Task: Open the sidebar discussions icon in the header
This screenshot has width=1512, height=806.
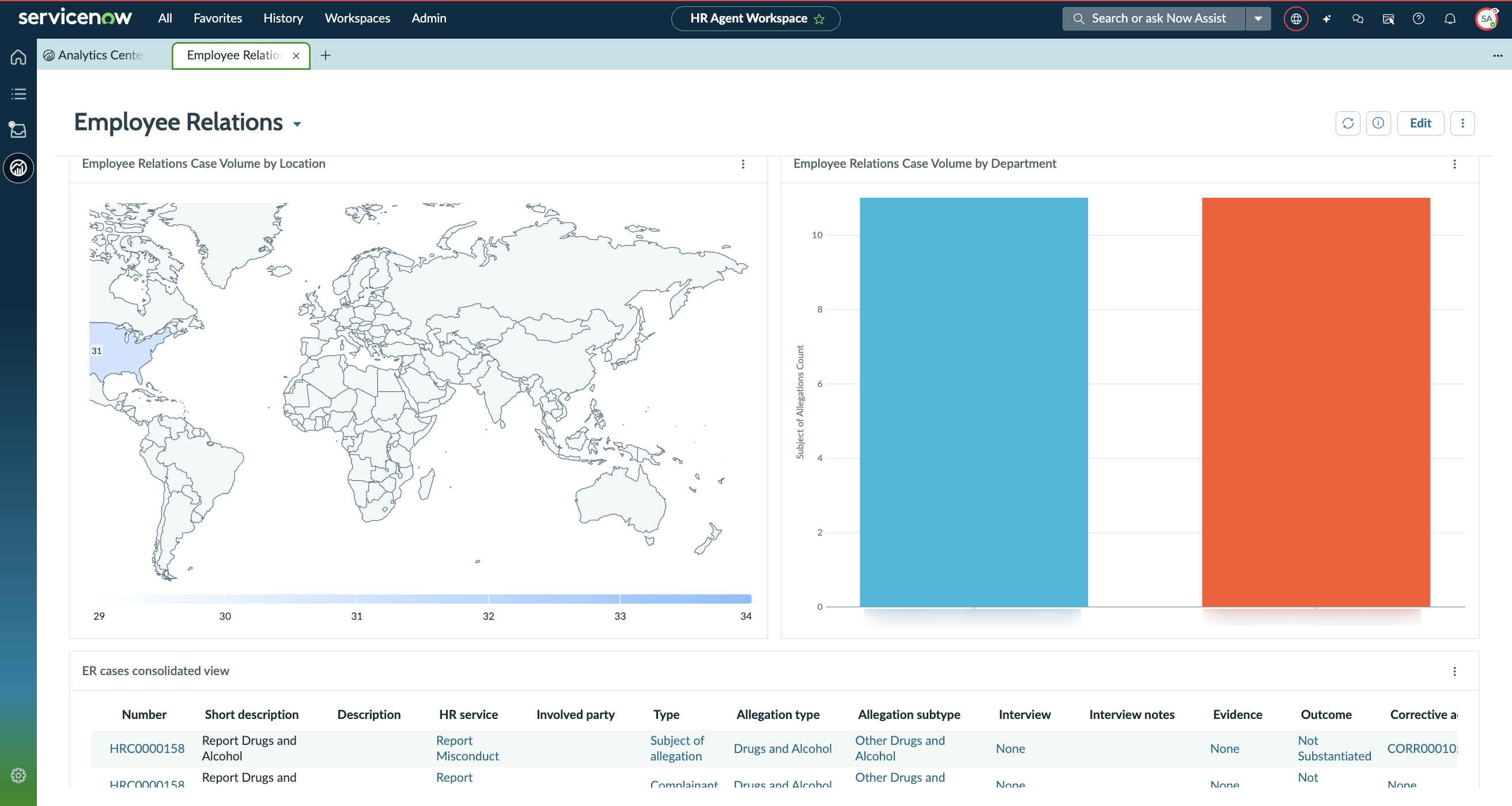Action: [1388, 19]
